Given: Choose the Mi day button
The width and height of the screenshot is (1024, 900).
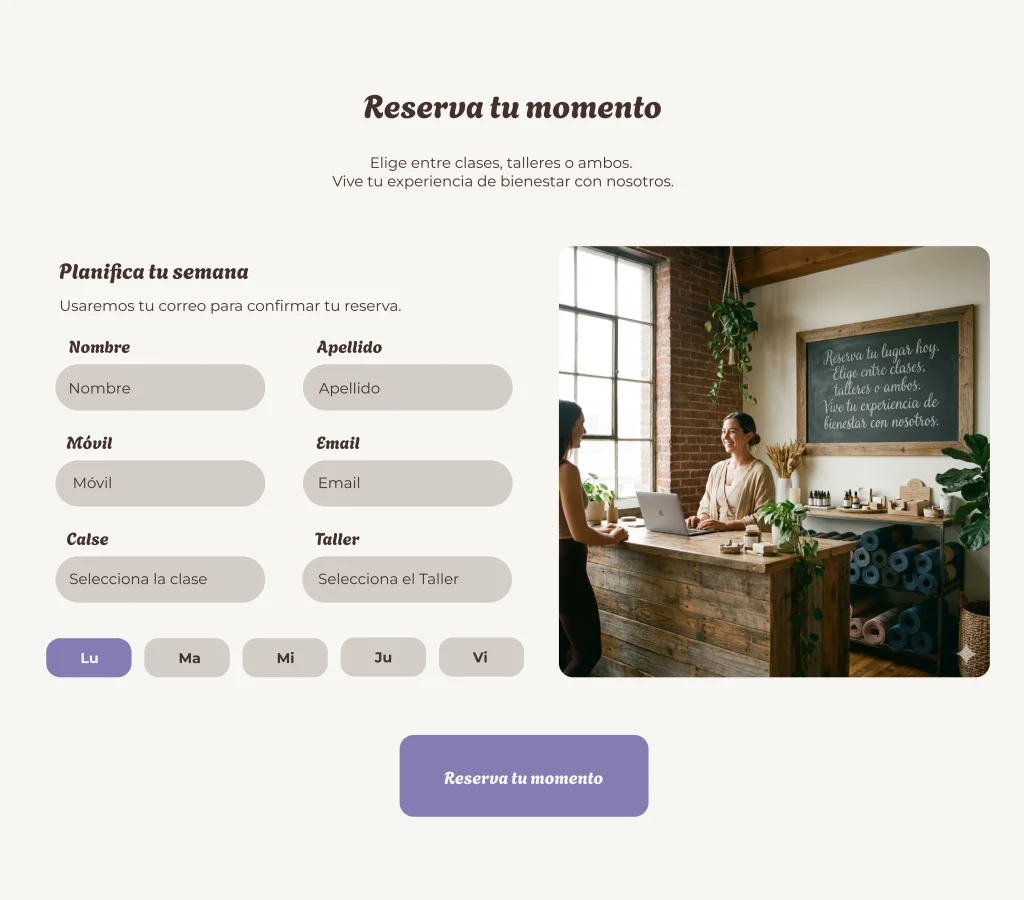Looking at the screenshot, I should coord(285,658).
